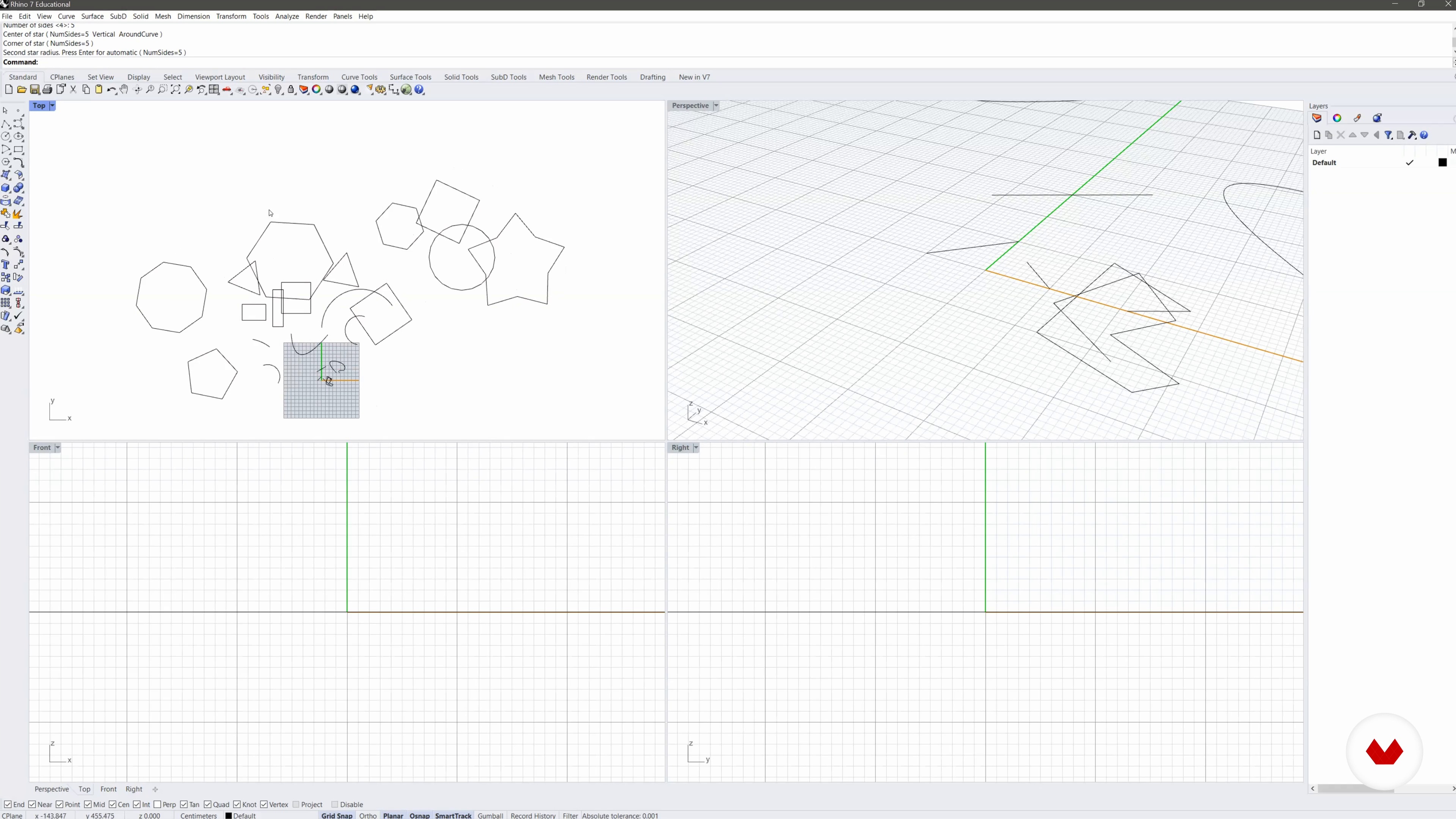1456x819 pixels.
Task: Click the New layer icon in Layers panel
Action: [1317, 135]
